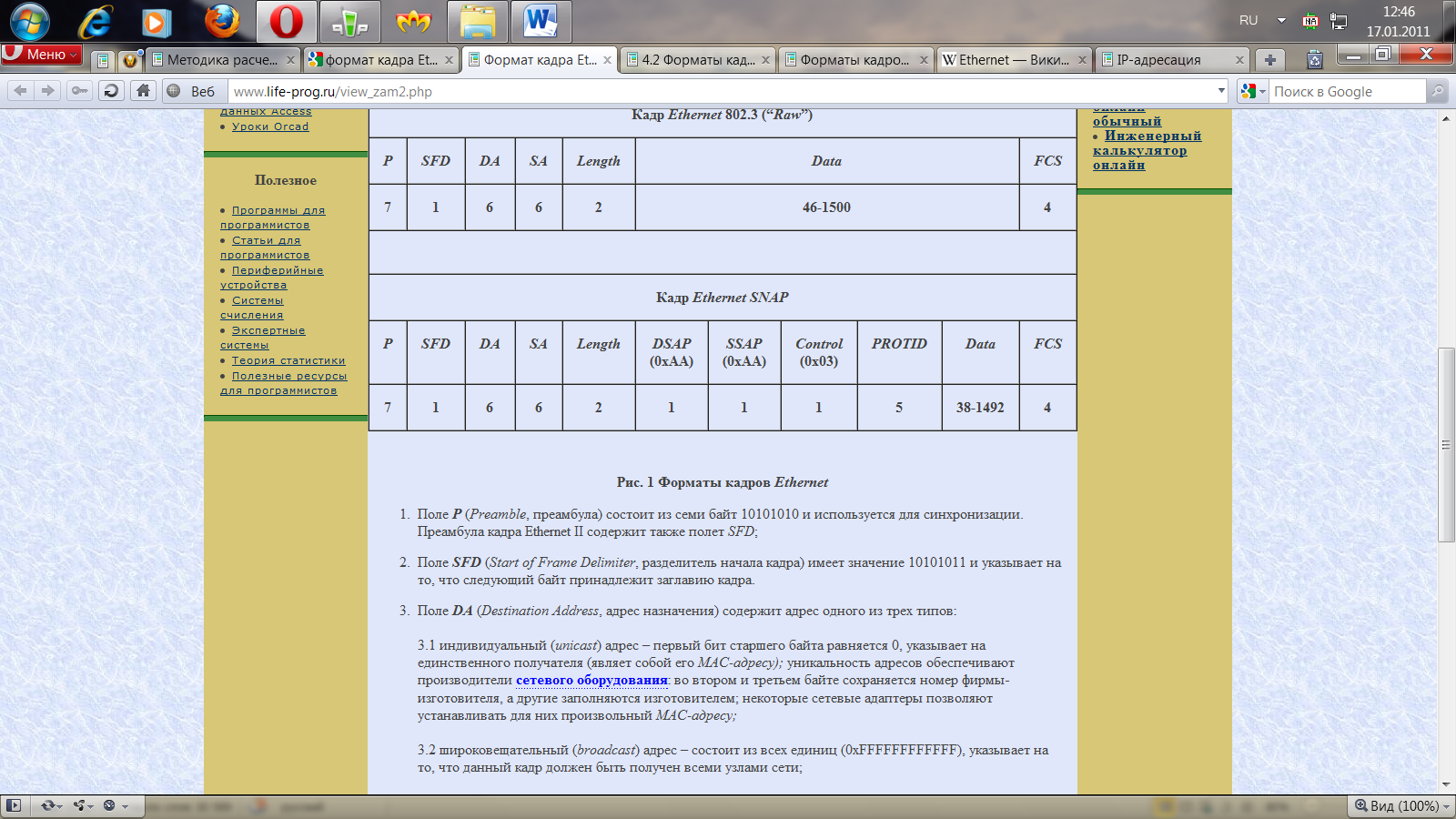Click the 'Кадр Ethernet SNAP' table title
The width and height of the screenshot is (1456, 819).
[x=723, y=298]
